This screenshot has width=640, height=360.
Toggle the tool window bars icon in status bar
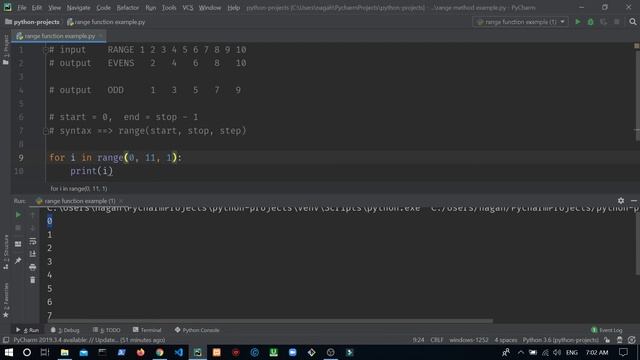coord(6,340)
